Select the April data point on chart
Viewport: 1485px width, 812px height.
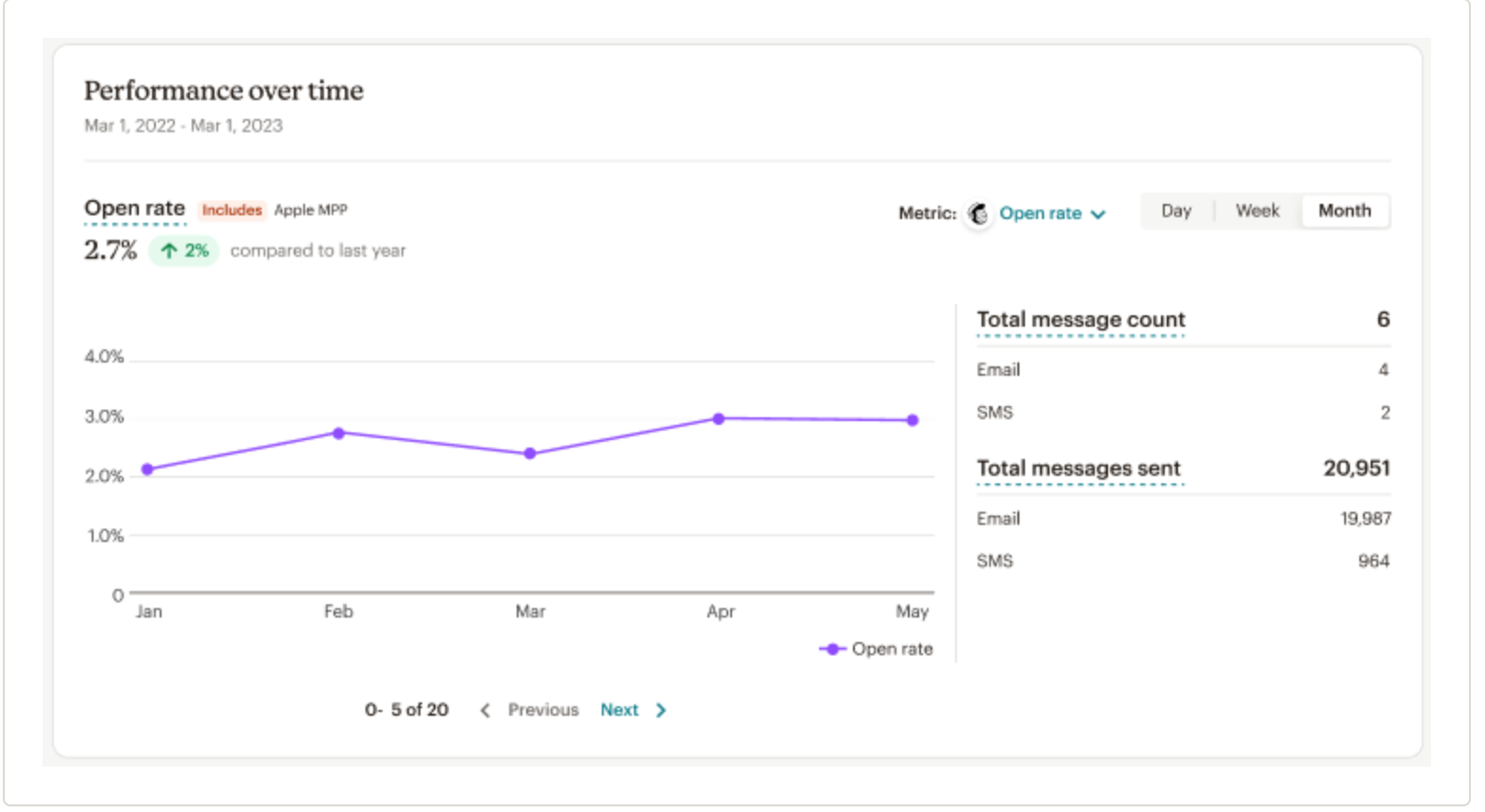tap(719, 418)
